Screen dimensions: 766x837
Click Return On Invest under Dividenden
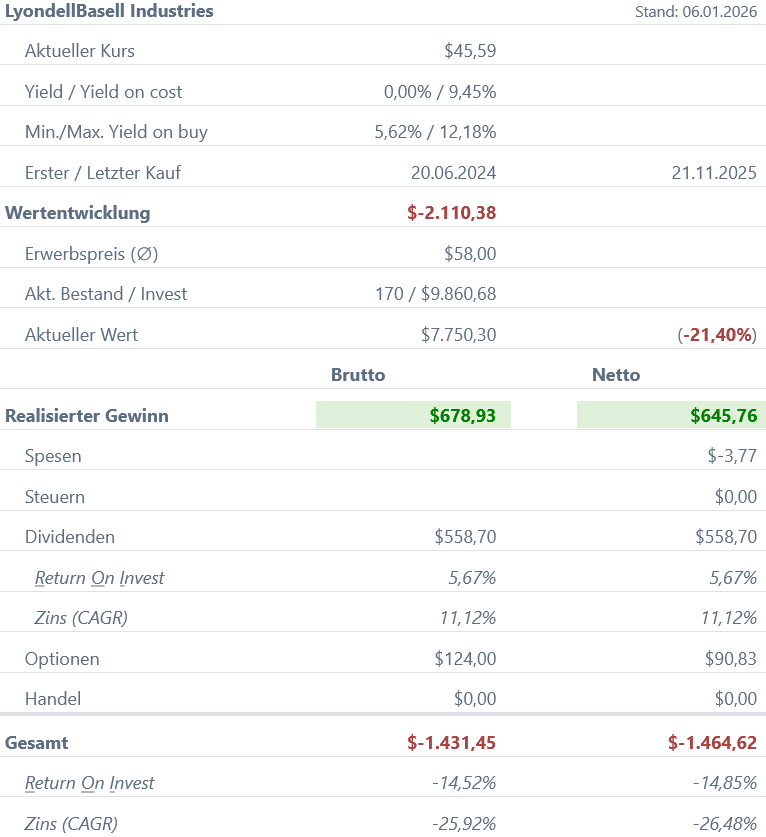coord(99,578)
